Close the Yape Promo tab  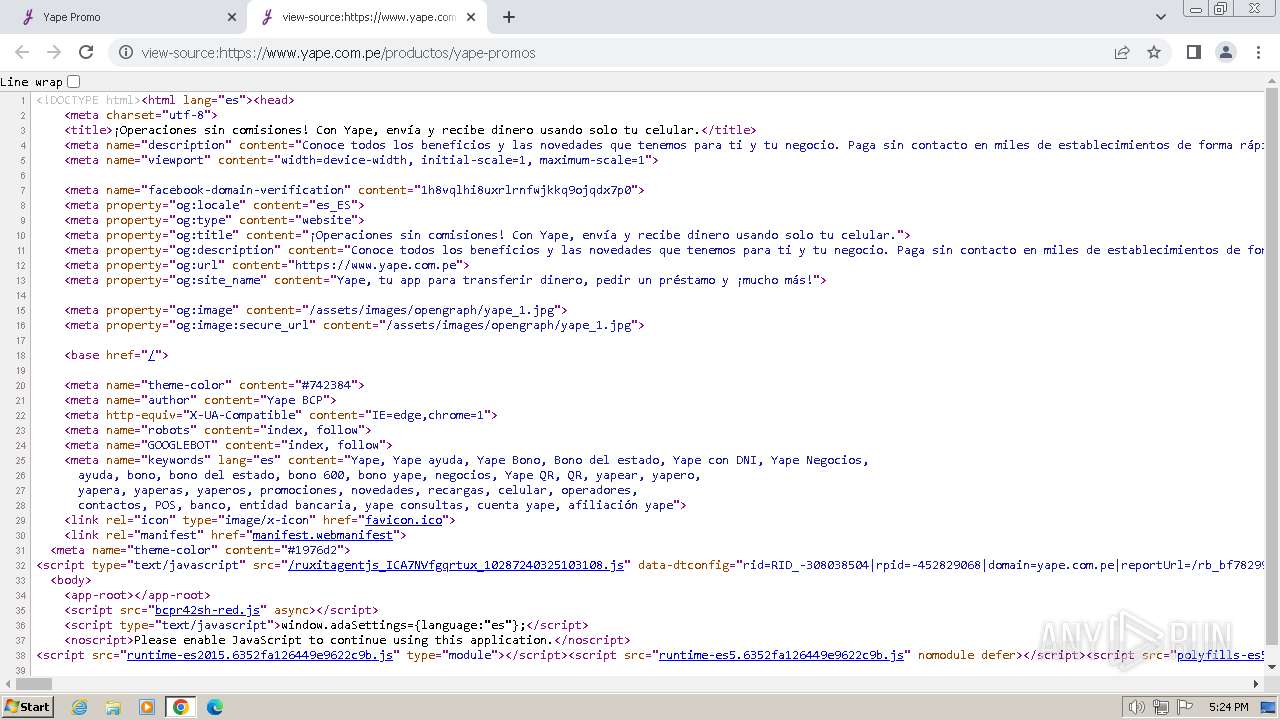point(232,17)
